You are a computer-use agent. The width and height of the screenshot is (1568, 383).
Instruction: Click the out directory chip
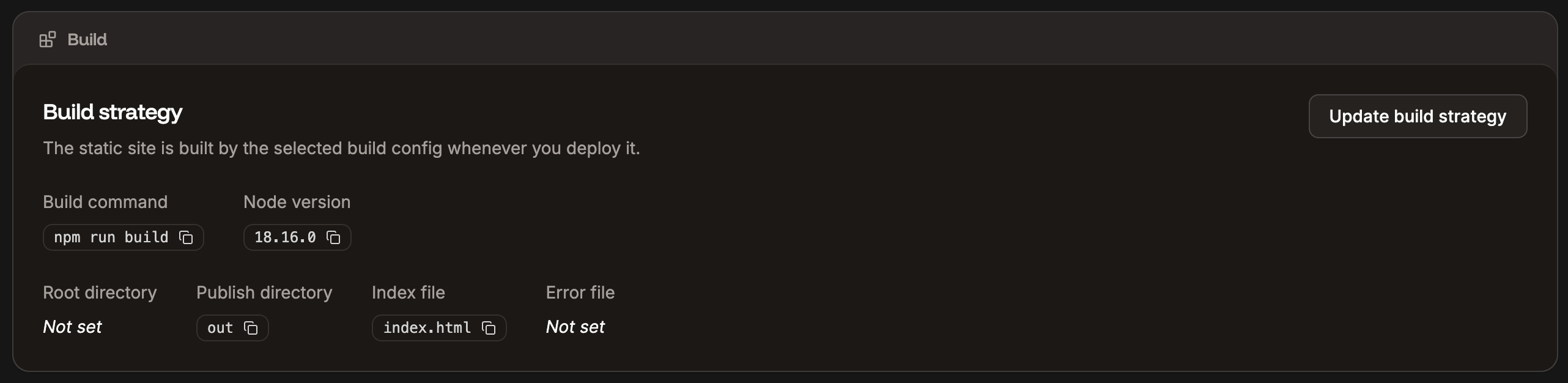220,328
